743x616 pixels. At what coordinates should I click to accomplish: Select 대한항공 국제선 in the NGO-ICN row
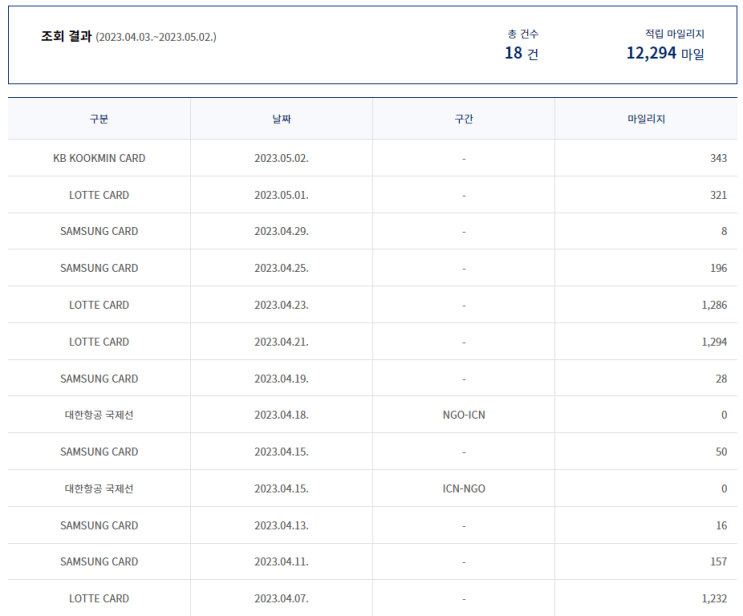pyautogui.click(x=99, y=415)
